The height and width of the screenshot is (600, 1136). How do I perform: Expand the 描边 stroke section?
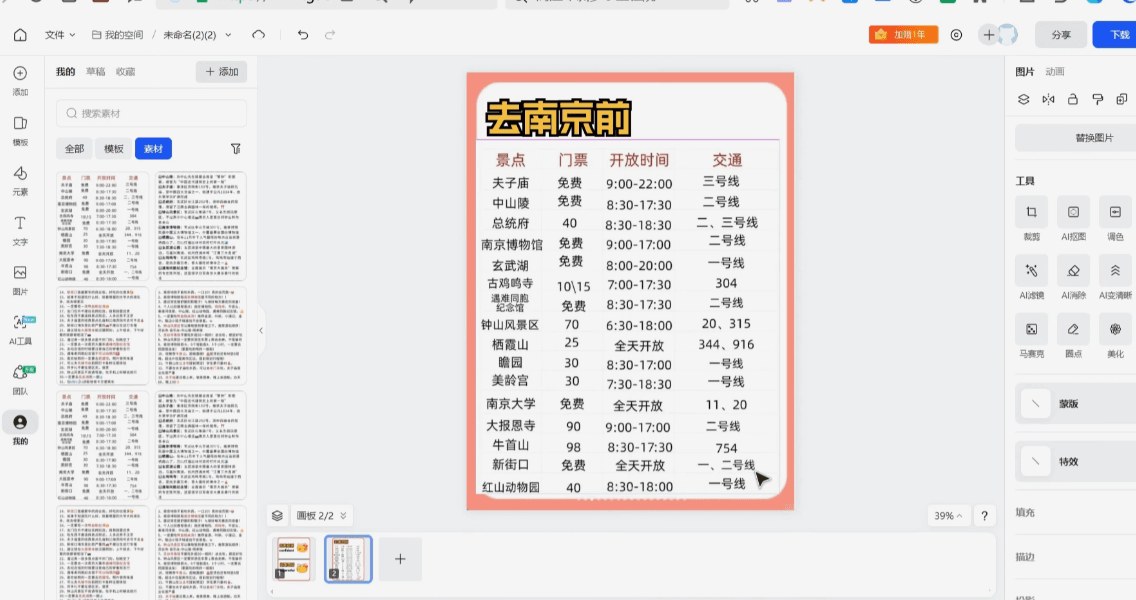pos(1025,557)
